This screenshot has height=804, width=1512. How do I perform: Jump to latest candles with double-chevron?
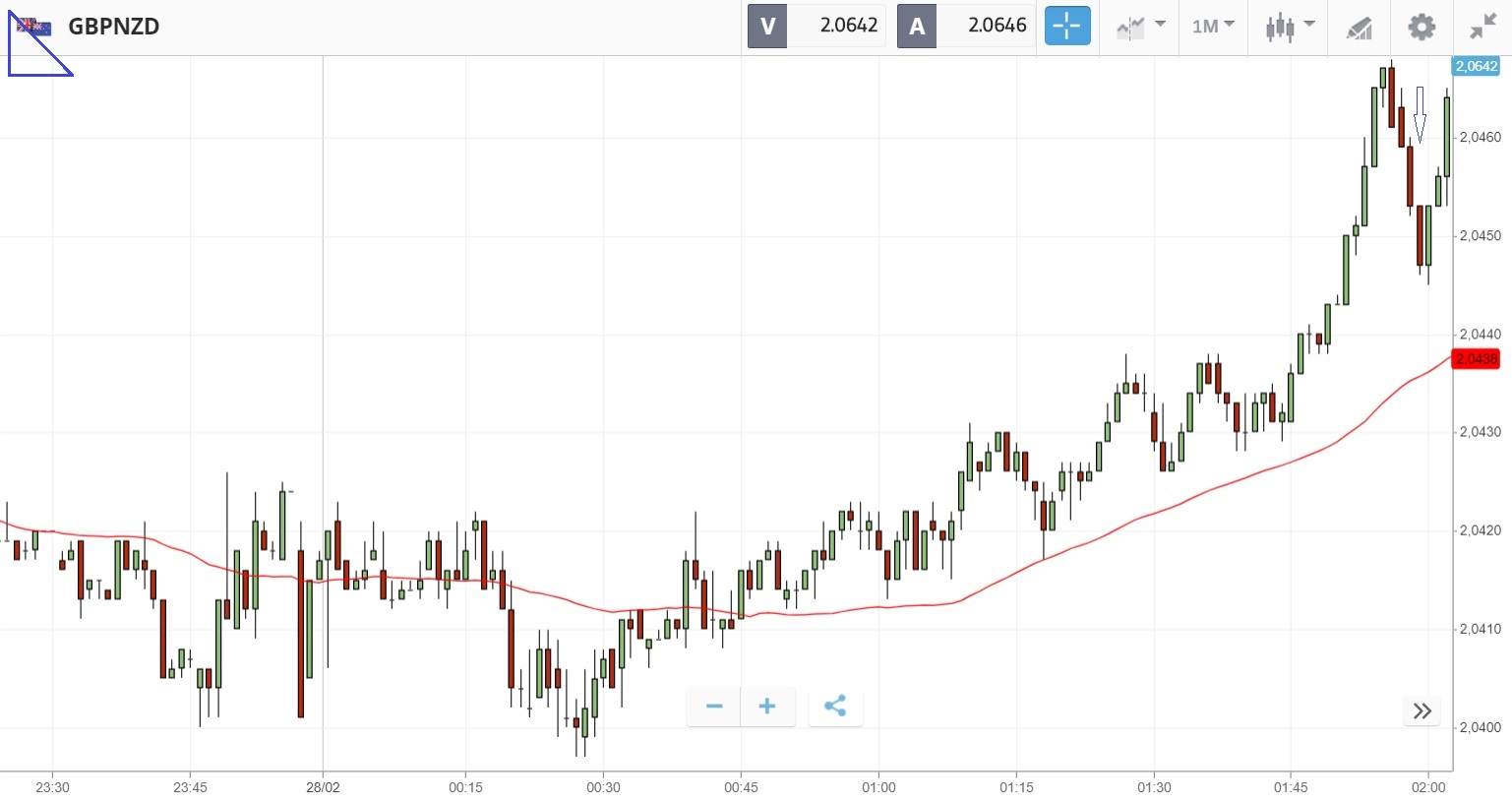point(1422,711)
